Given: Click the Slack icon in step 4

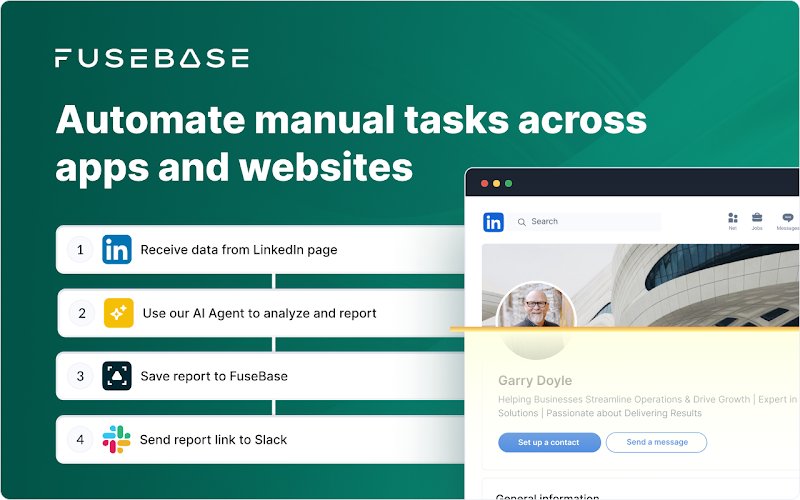Looking at the screenshot, I should [116, 439].
